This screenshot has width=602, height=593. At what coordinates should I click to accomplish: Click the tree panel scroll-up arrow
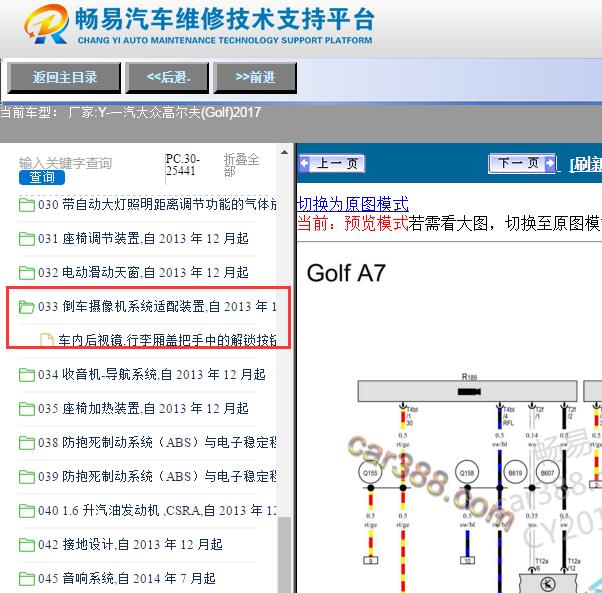click(284, 152)
